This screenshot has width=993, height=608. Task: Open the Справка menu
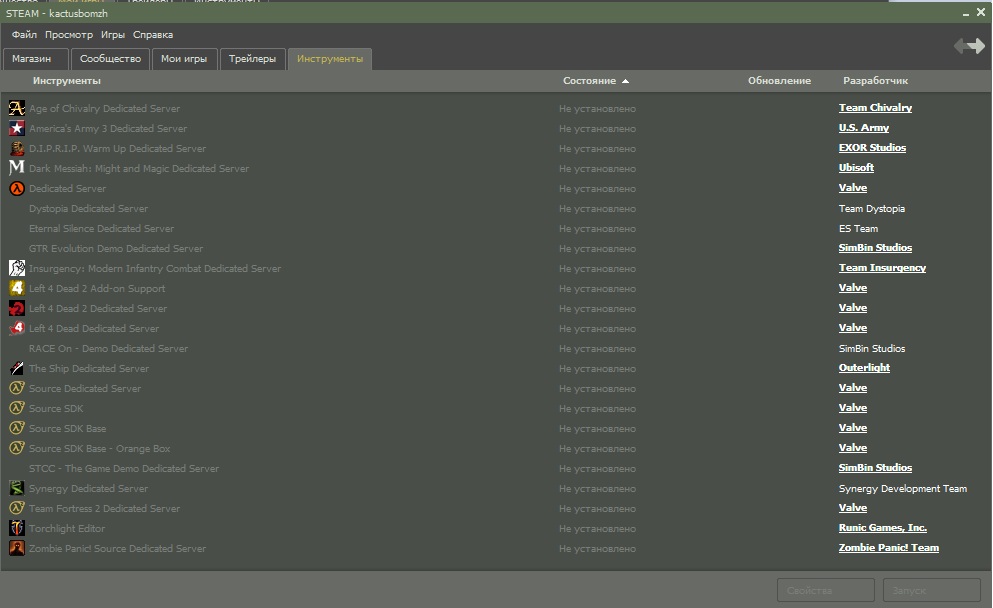pos(153,35)
